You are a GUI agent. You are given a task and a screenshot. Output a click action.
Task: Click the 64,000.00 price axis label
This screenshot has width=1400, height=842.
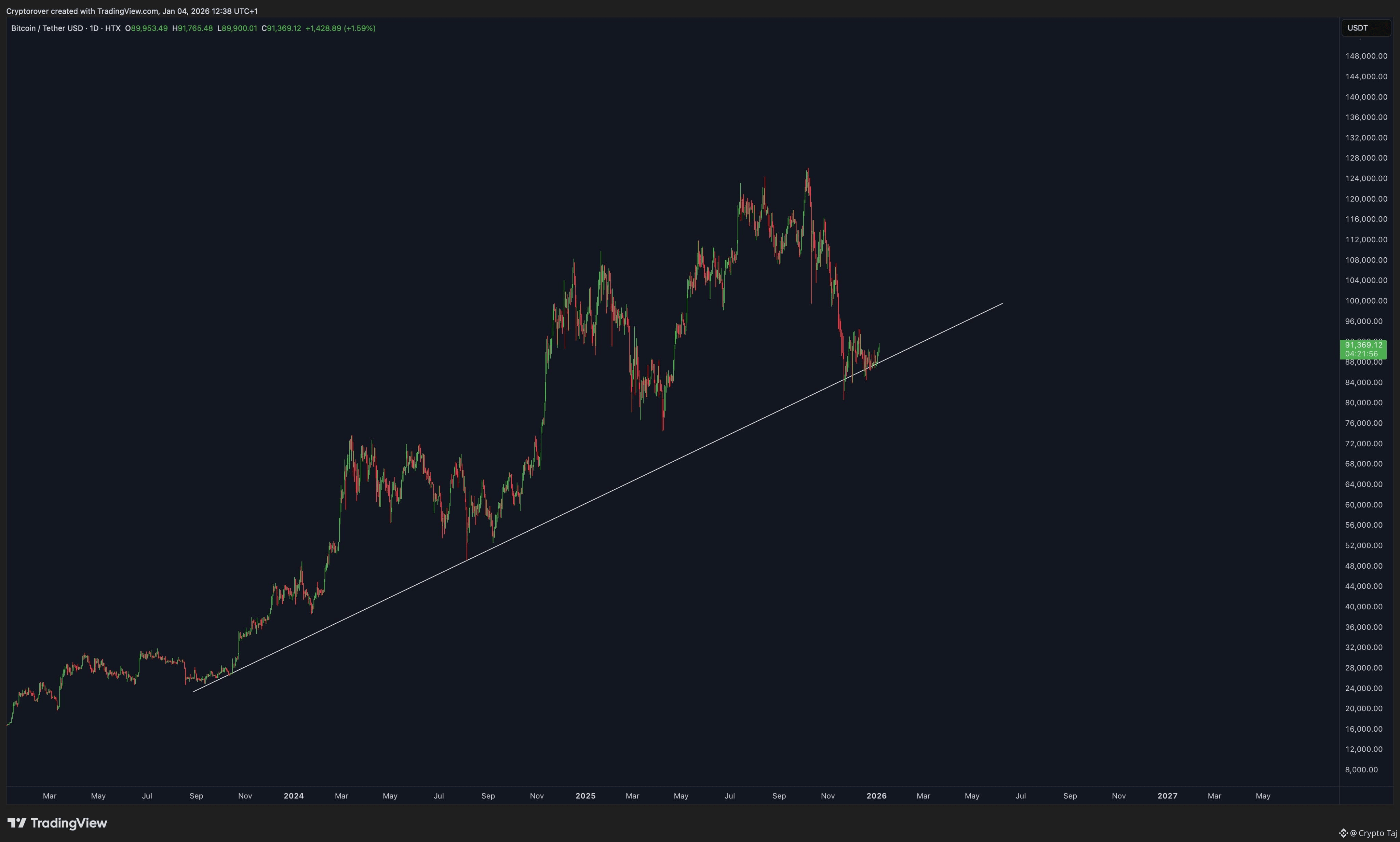click(x=1364, y=485)
